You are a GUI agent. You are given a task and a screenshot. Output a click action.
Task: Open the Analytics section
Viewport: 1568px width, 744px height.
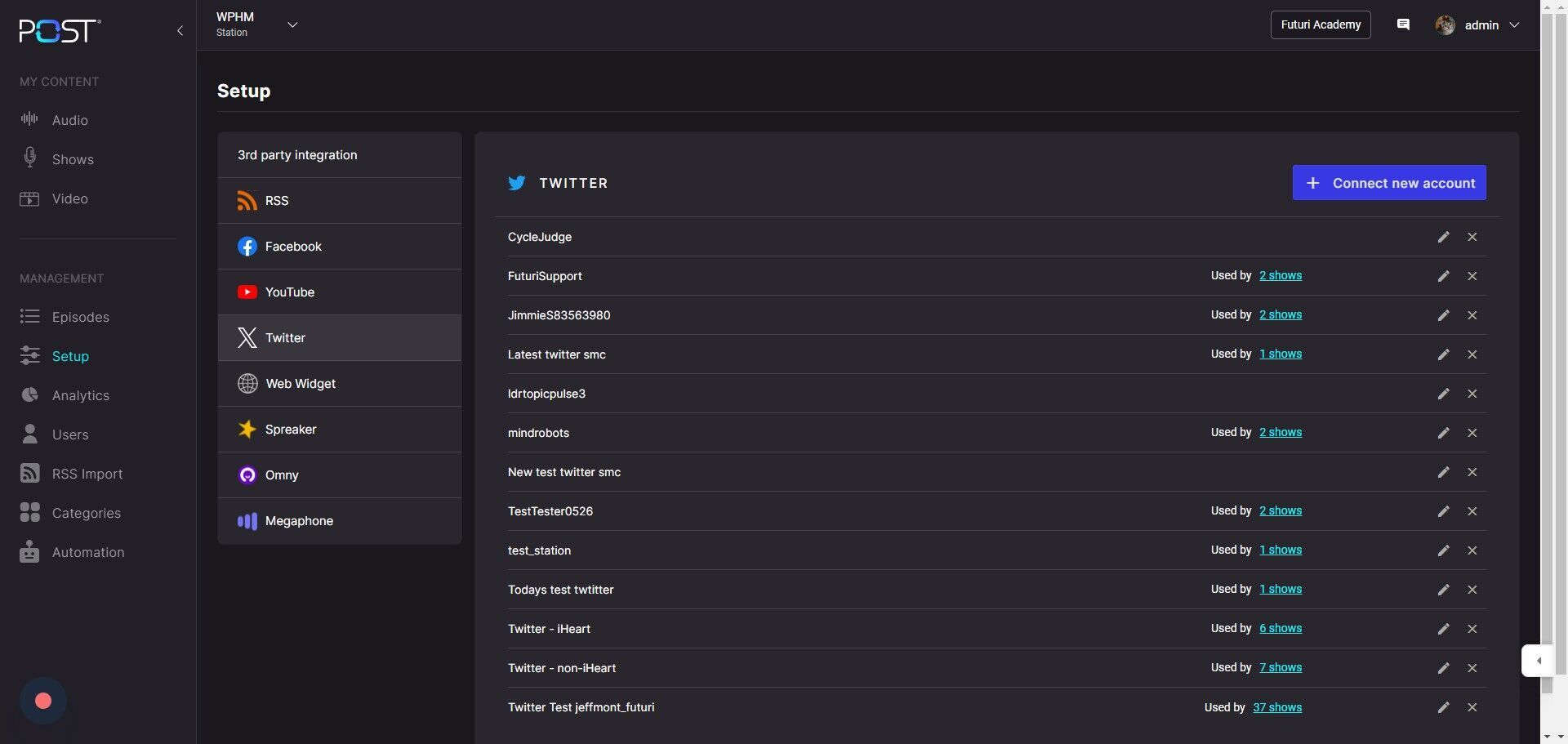pos(80,395)
